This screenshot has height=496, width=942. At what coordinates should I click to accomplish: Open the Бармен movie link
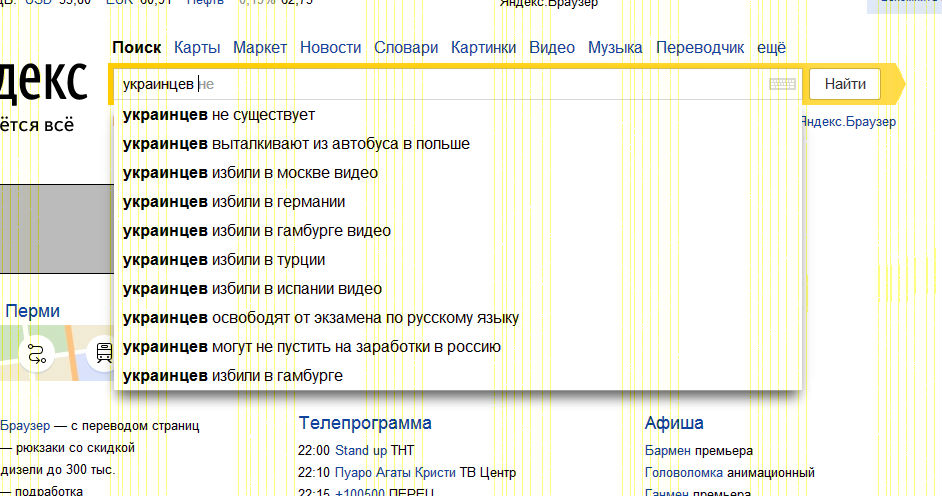667,450
